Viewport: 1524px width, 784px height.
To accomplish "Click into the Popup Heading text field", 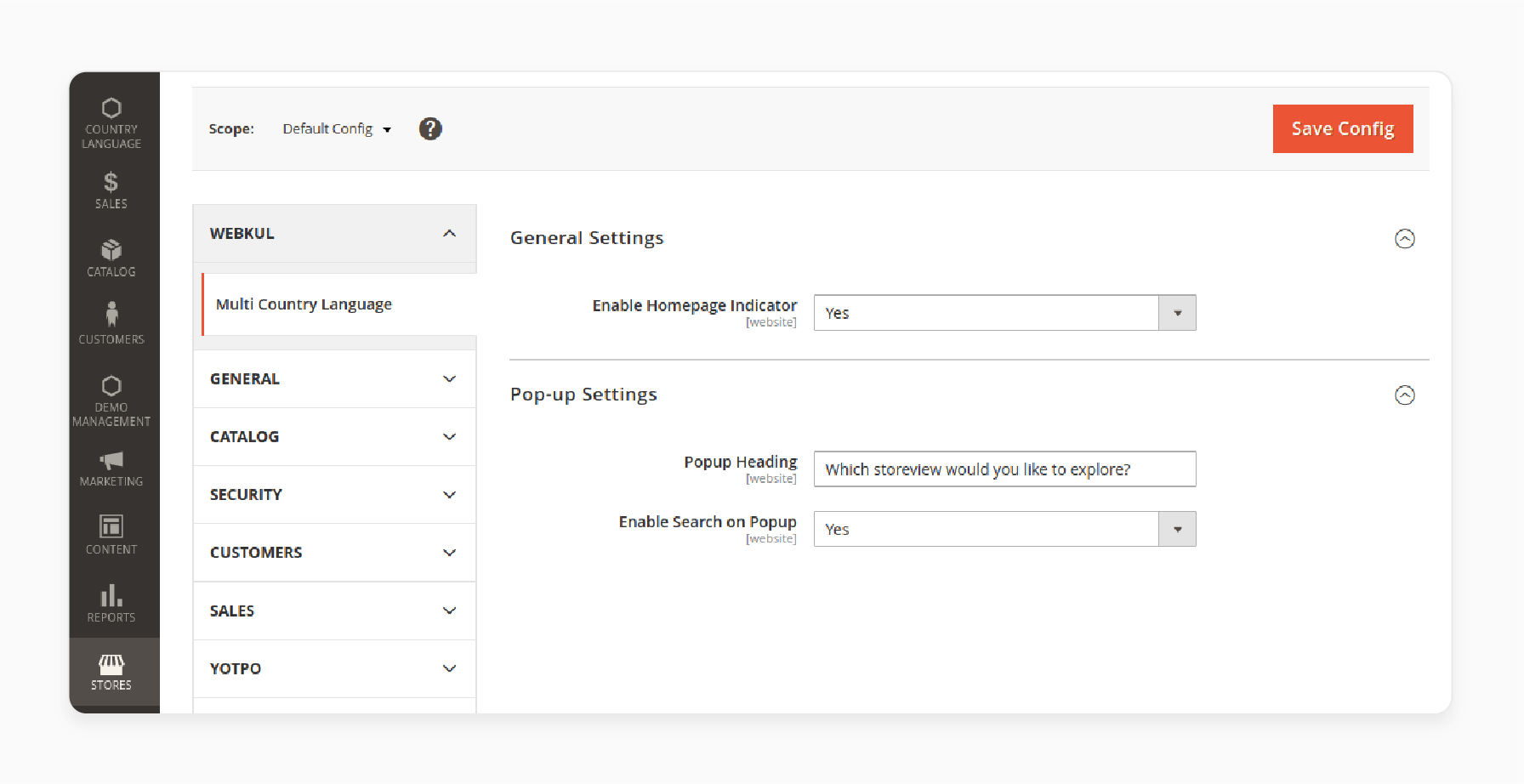I will pos(1005,469).
